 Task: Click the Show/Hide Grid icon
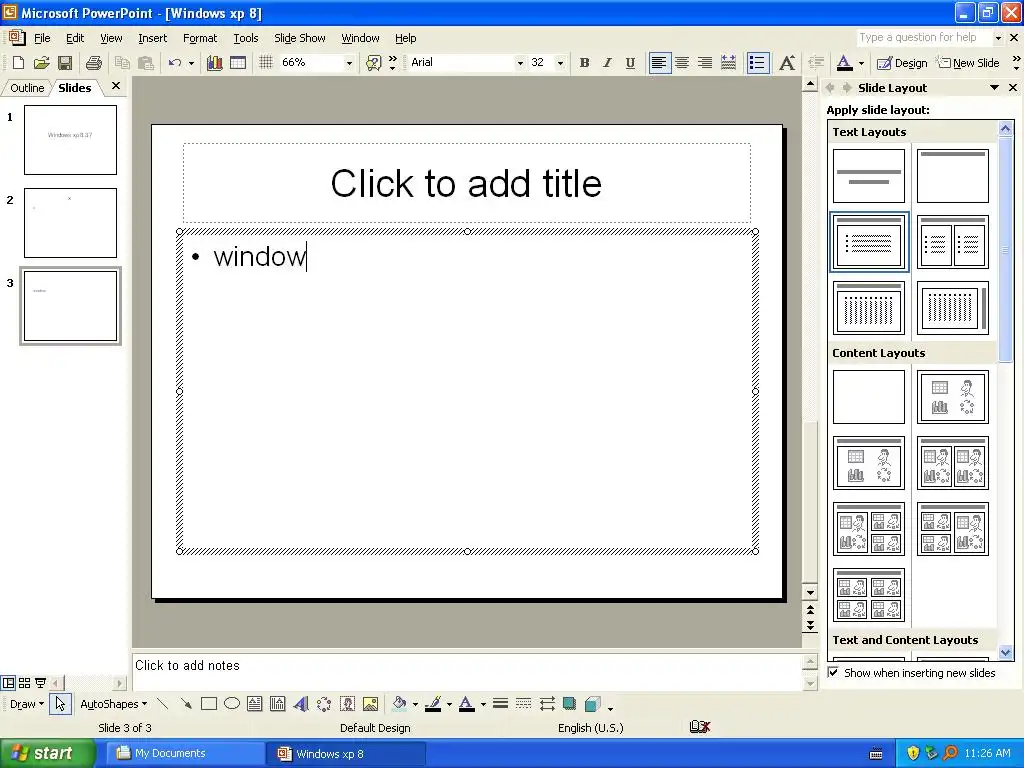265,63
